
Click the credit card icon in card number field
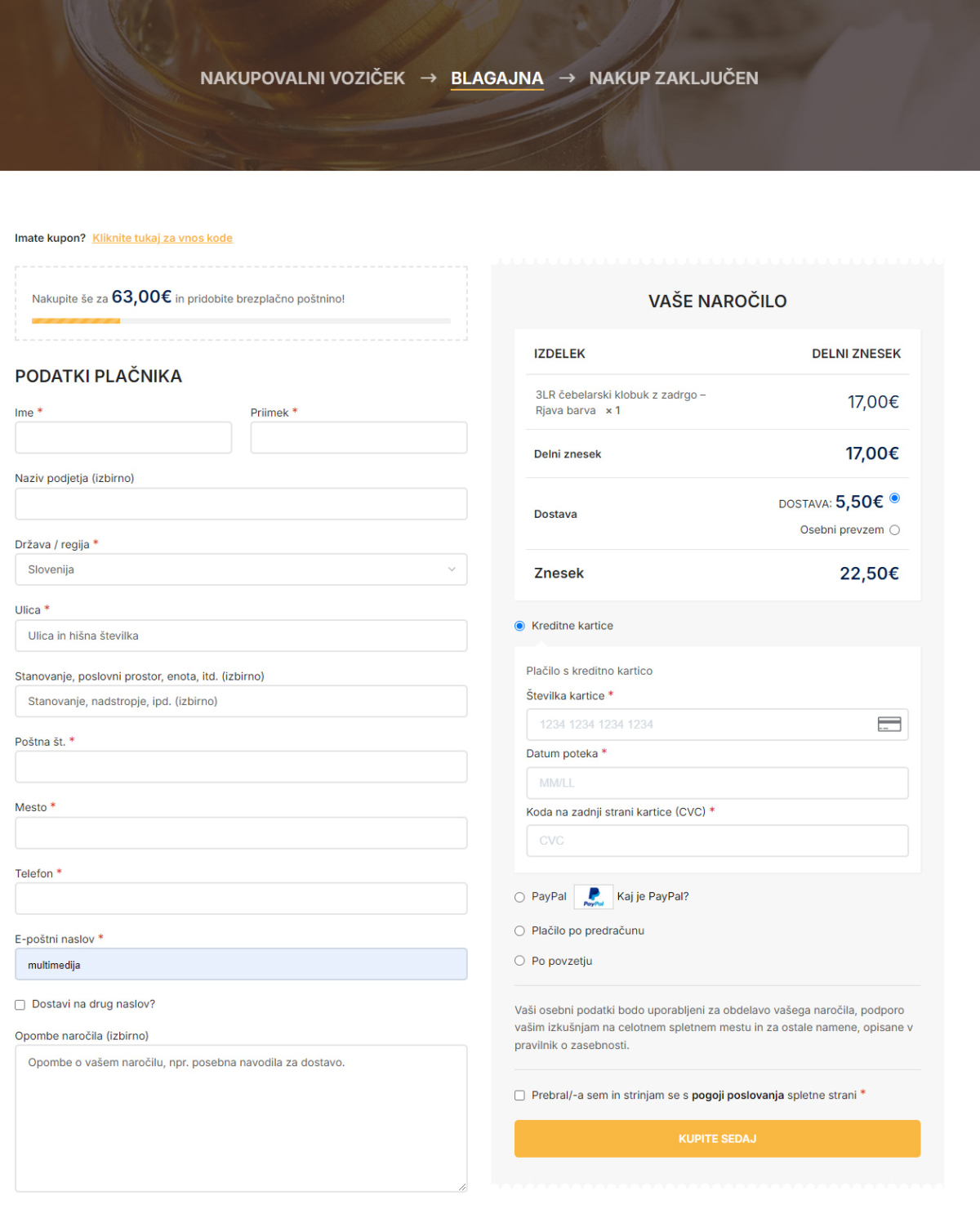889,725
